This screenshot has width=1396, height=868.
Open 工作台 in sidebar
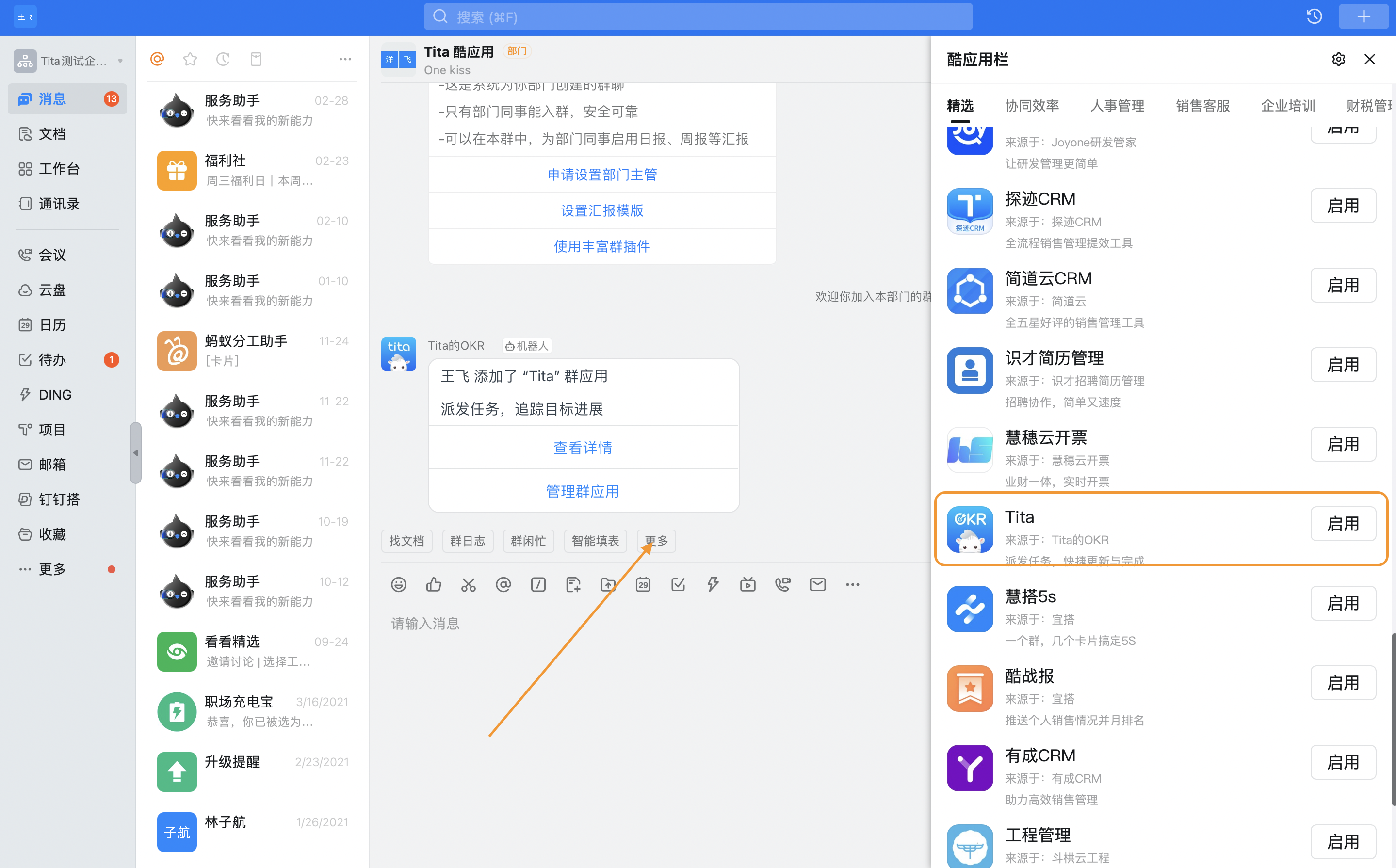(67, 169)
